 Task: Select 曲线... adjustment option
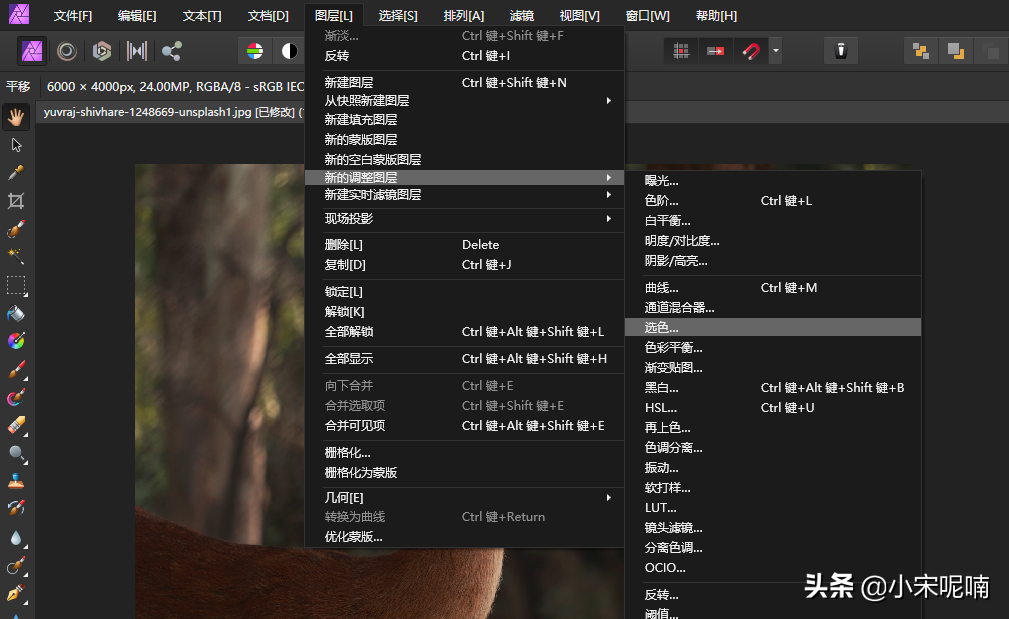coord(773,288)
